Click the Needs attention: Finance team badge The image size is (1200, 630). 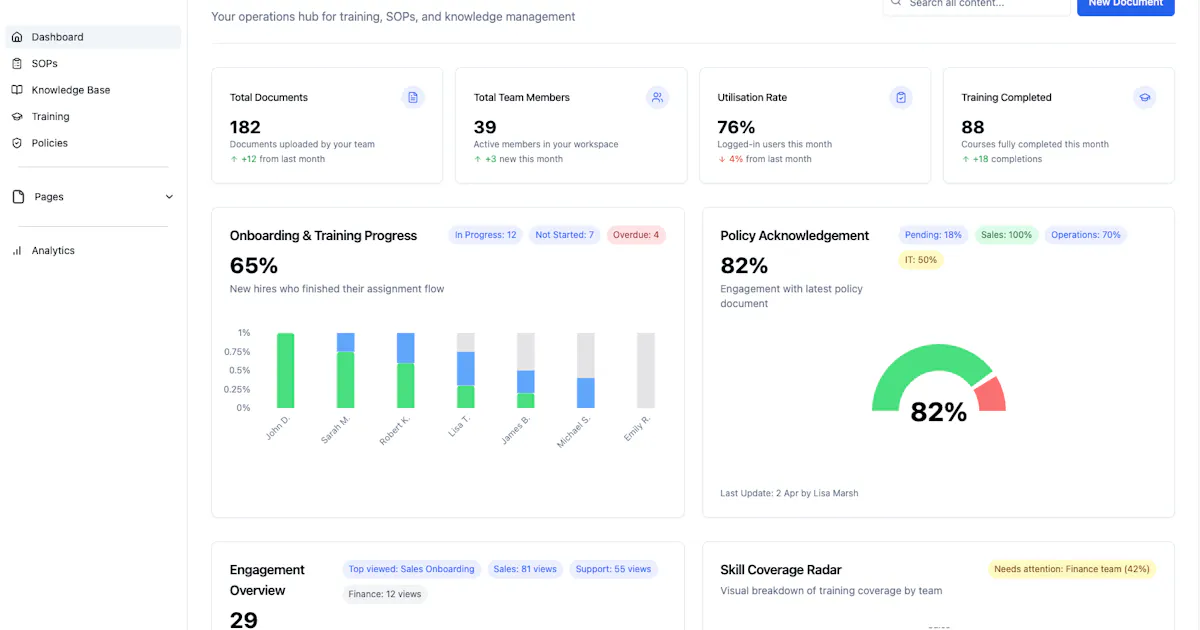click(1072, 569)
